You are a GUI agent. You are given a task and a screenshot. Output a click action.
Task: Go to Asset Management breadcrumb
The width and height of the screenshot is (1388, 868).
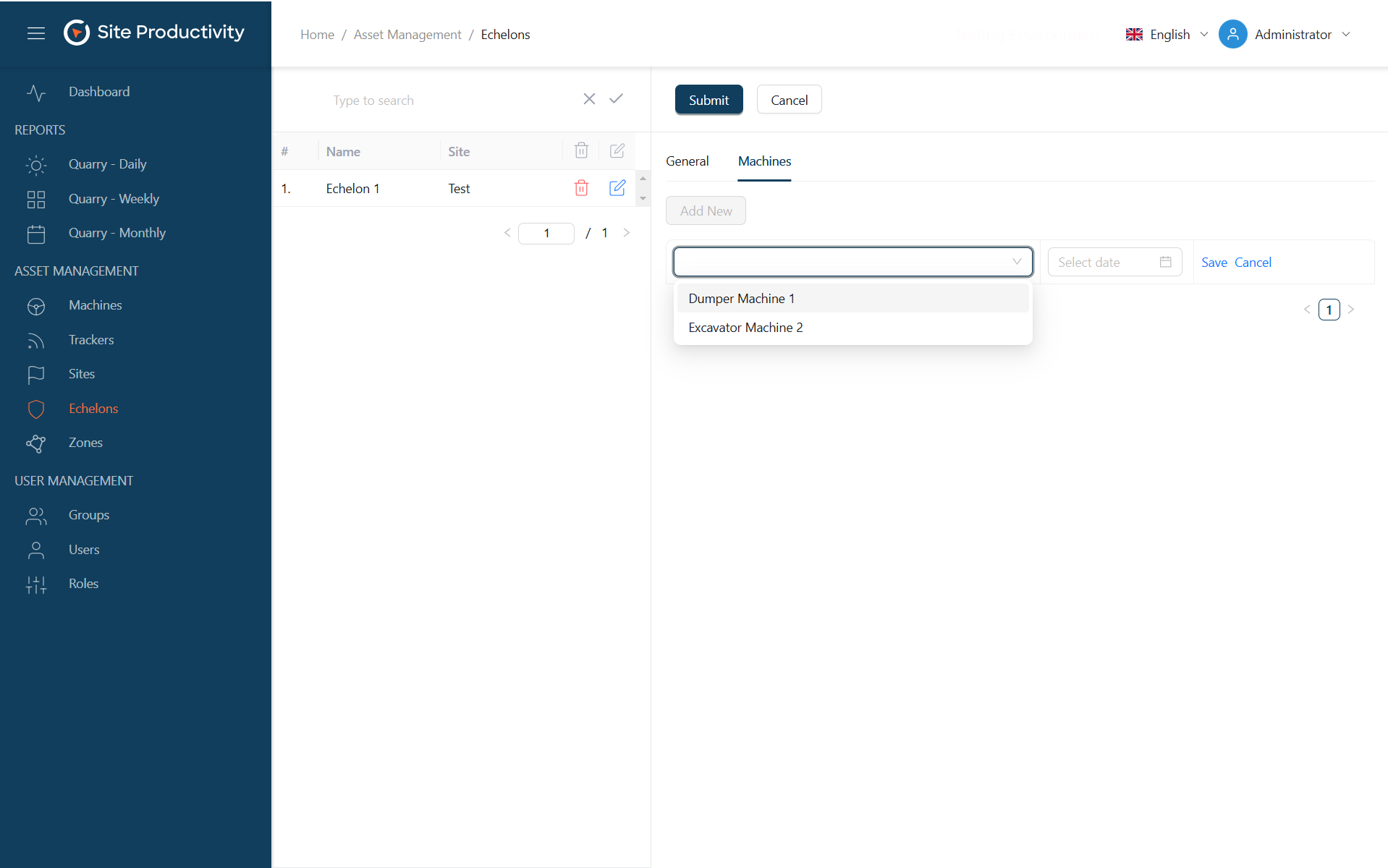coord(407,35)
